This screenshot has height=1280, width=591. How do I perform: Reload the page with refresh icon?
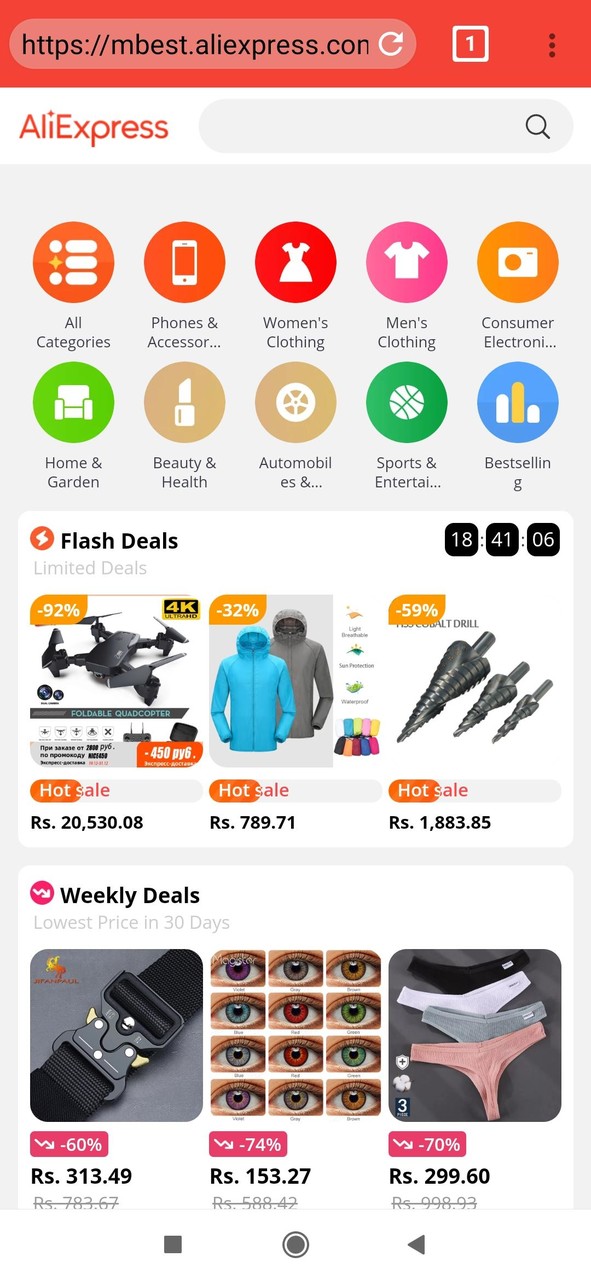(x=391, y=43)
